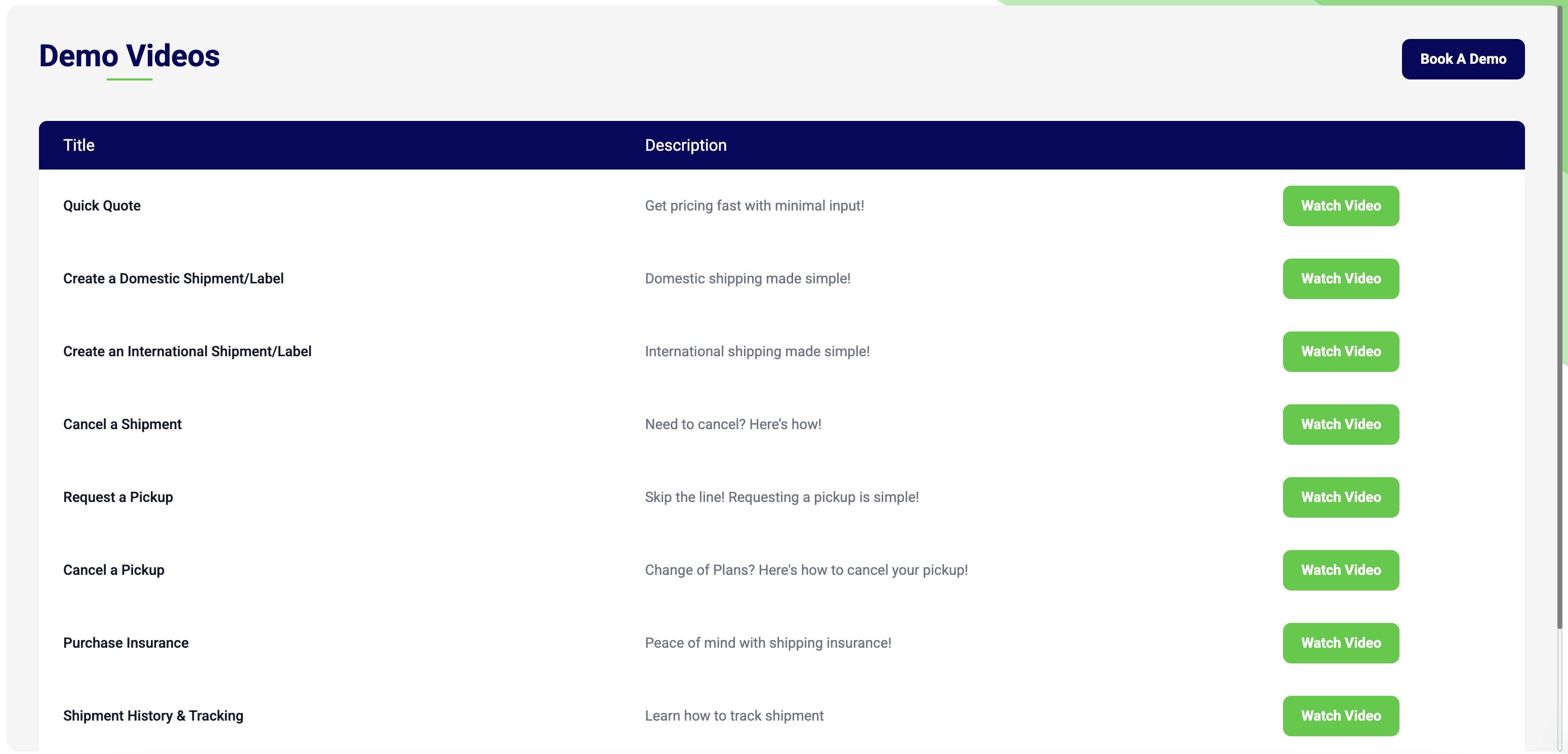
Task: Open the Create an International Shipment/Label entry
Action: (187, 352)
